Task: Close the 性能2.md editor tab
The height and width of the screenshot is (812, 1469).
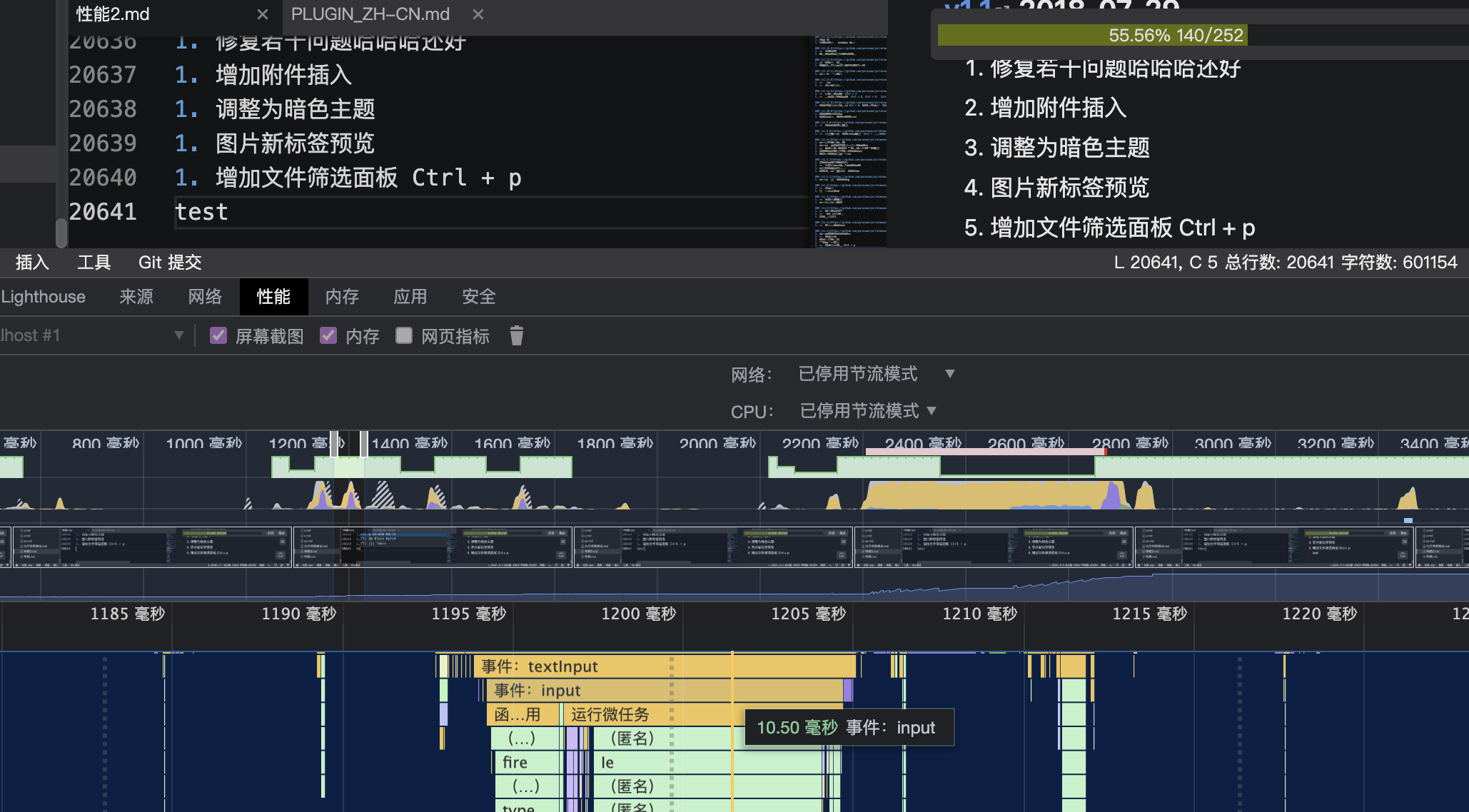Action: [263, 14]
